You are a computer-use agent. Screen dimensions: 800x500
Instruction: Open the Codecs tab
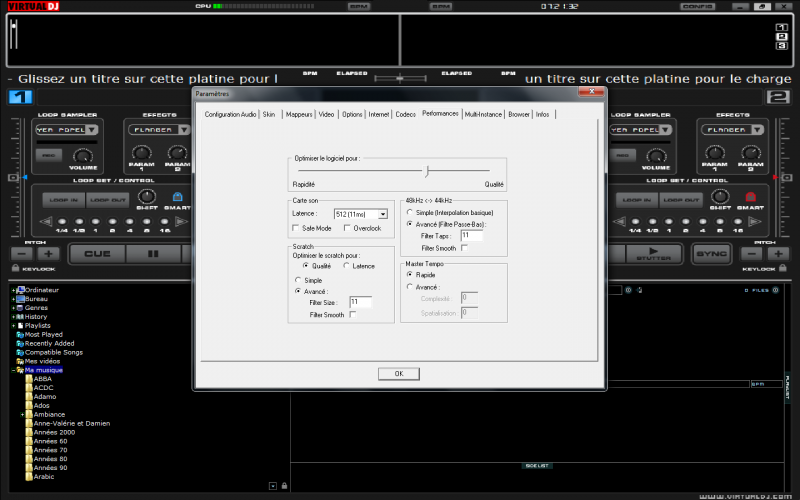point(405,114)
